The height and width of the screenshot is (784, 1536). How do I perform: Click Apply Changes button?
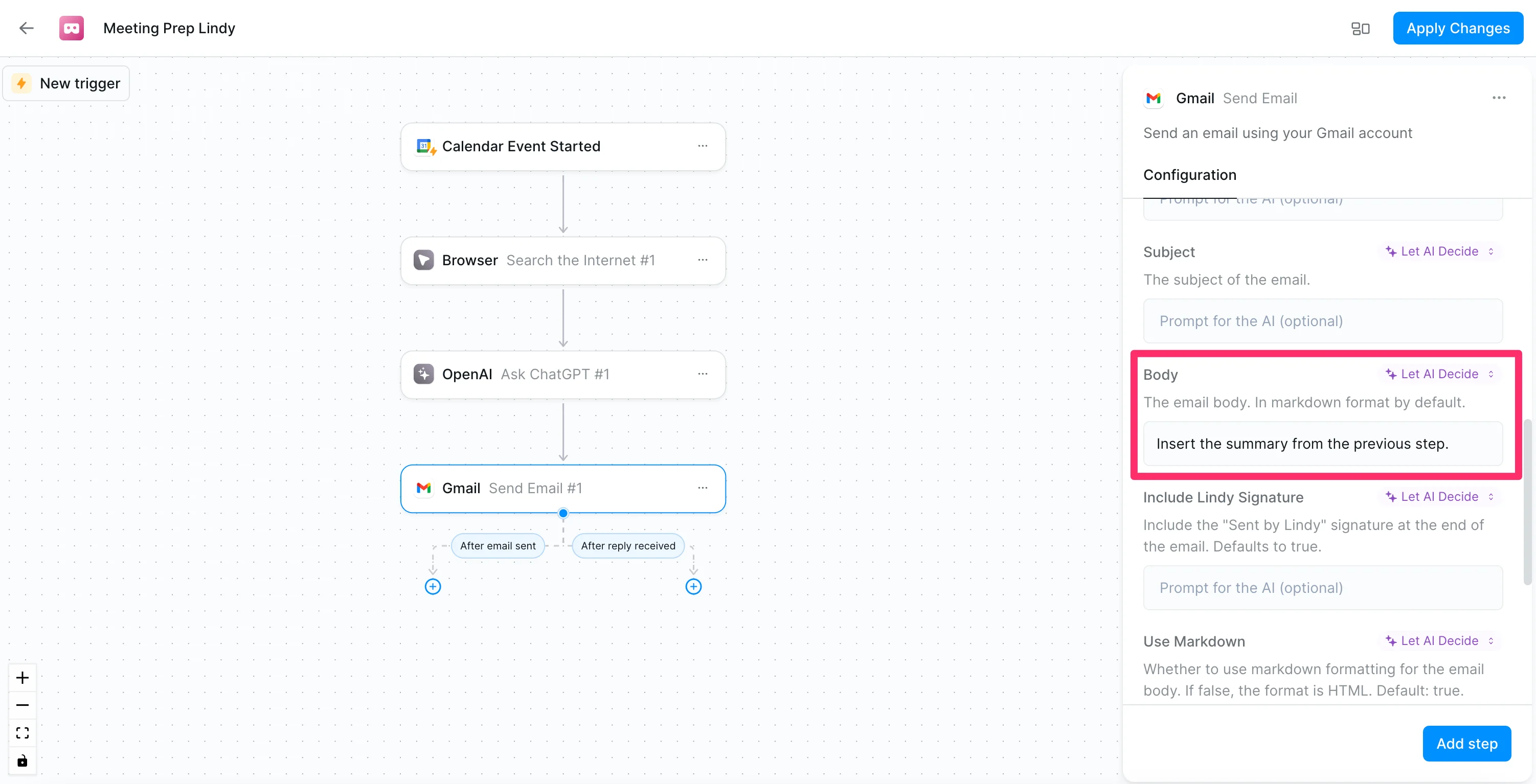1457,28
